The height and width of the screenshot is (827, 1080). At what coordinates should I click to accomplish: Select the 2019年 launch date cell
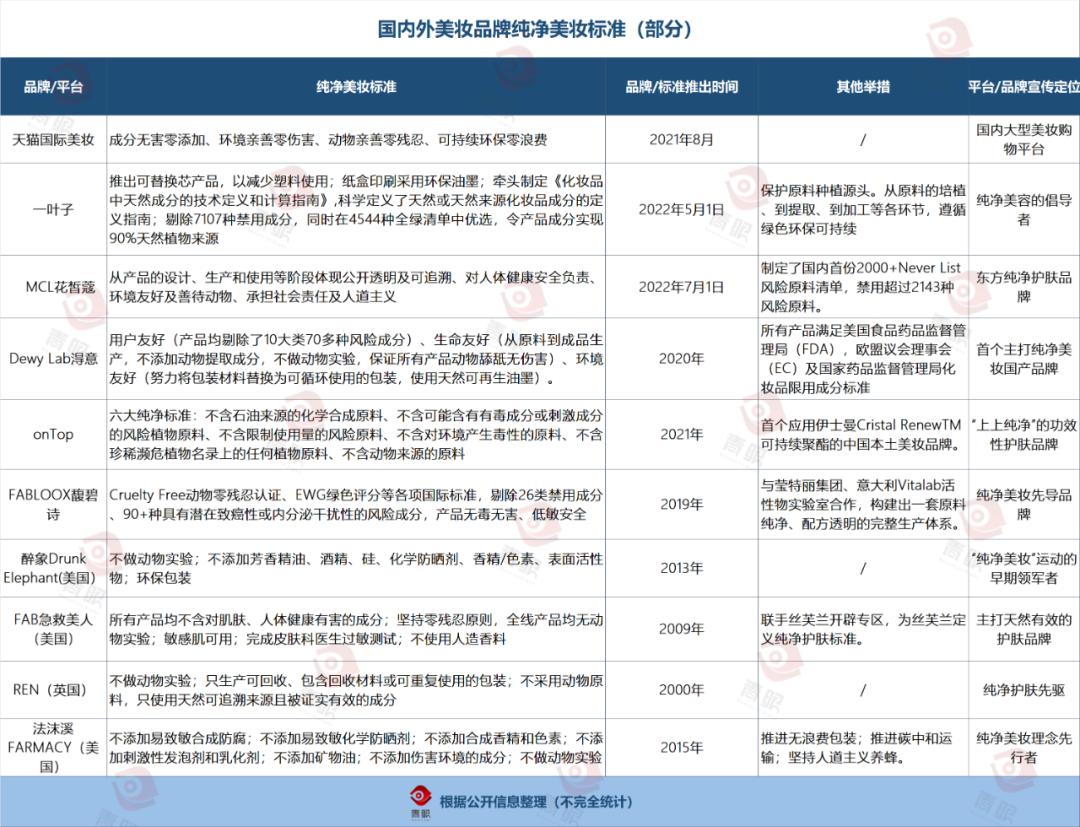[681, 505]
